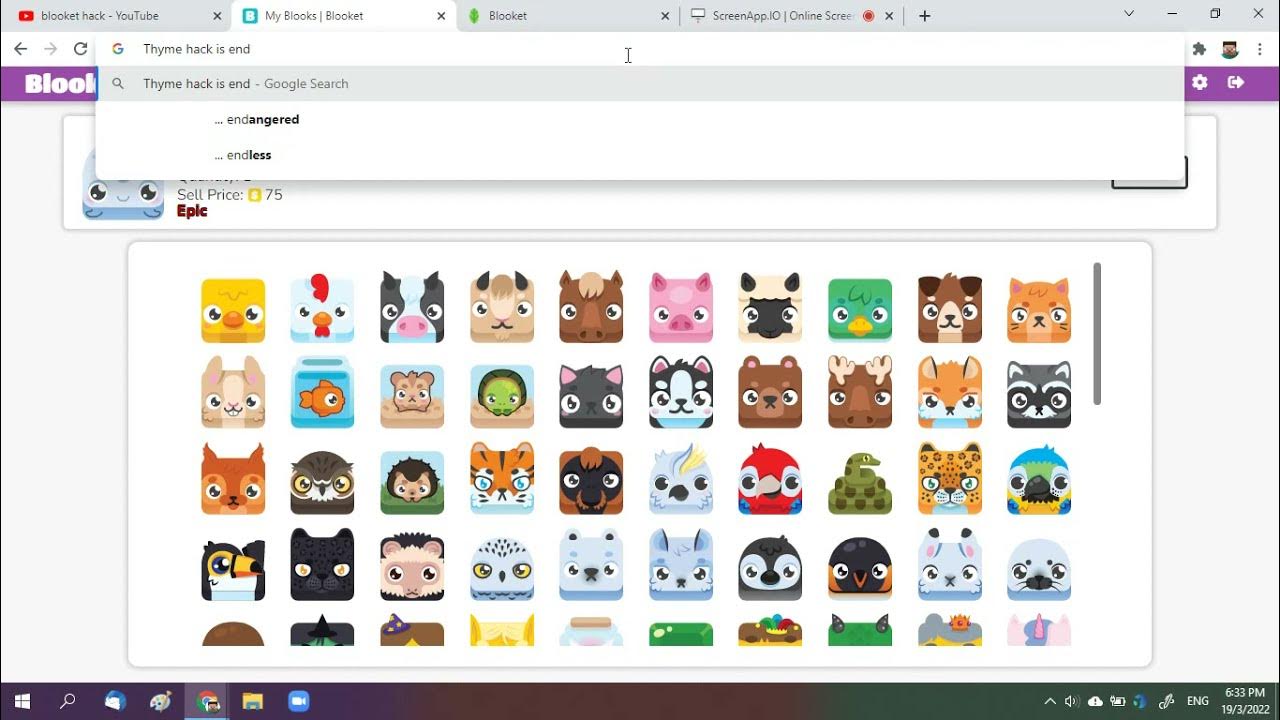Select the green Turtle blook

click(x=502, y=396)
